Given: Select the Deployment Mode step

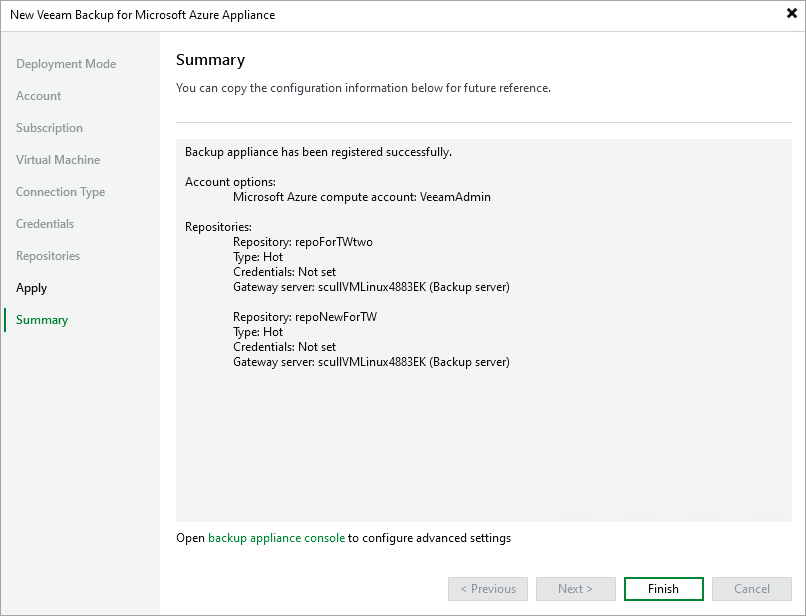Looking at the screenshot, I should tap(66, 64).
